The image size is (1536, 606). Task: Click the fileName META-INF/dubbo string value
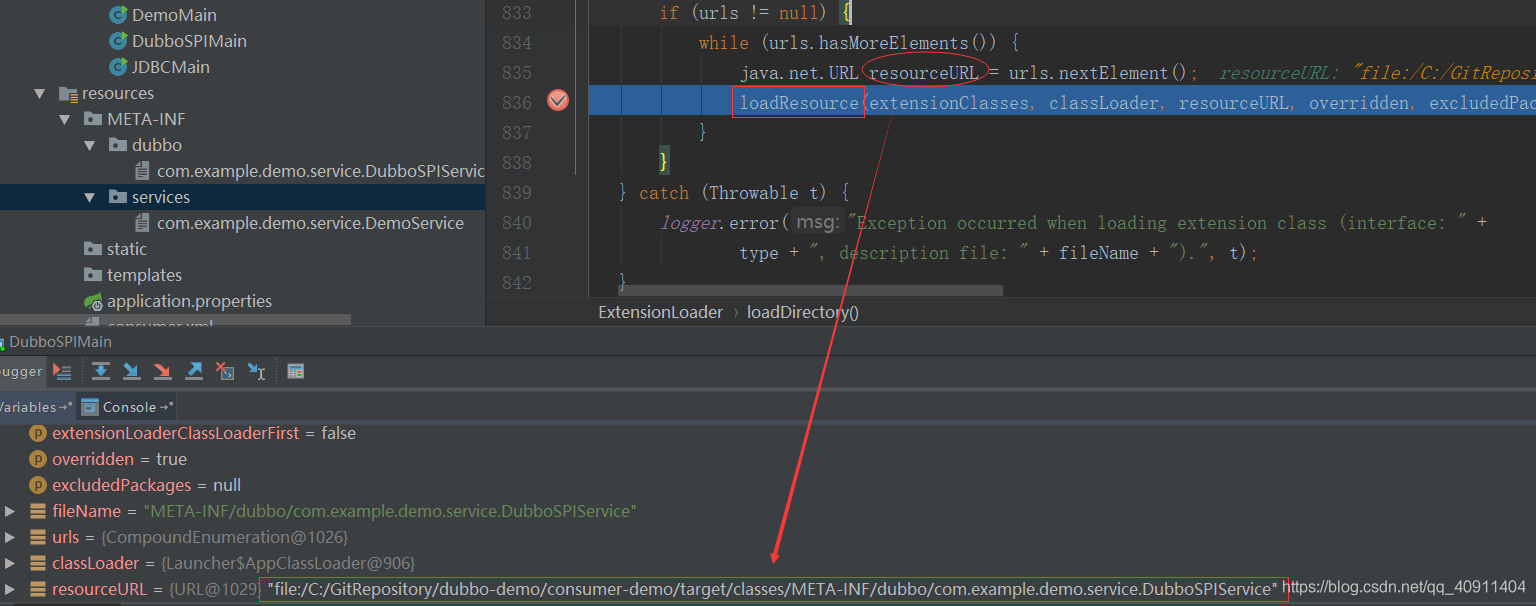[391, 511]
